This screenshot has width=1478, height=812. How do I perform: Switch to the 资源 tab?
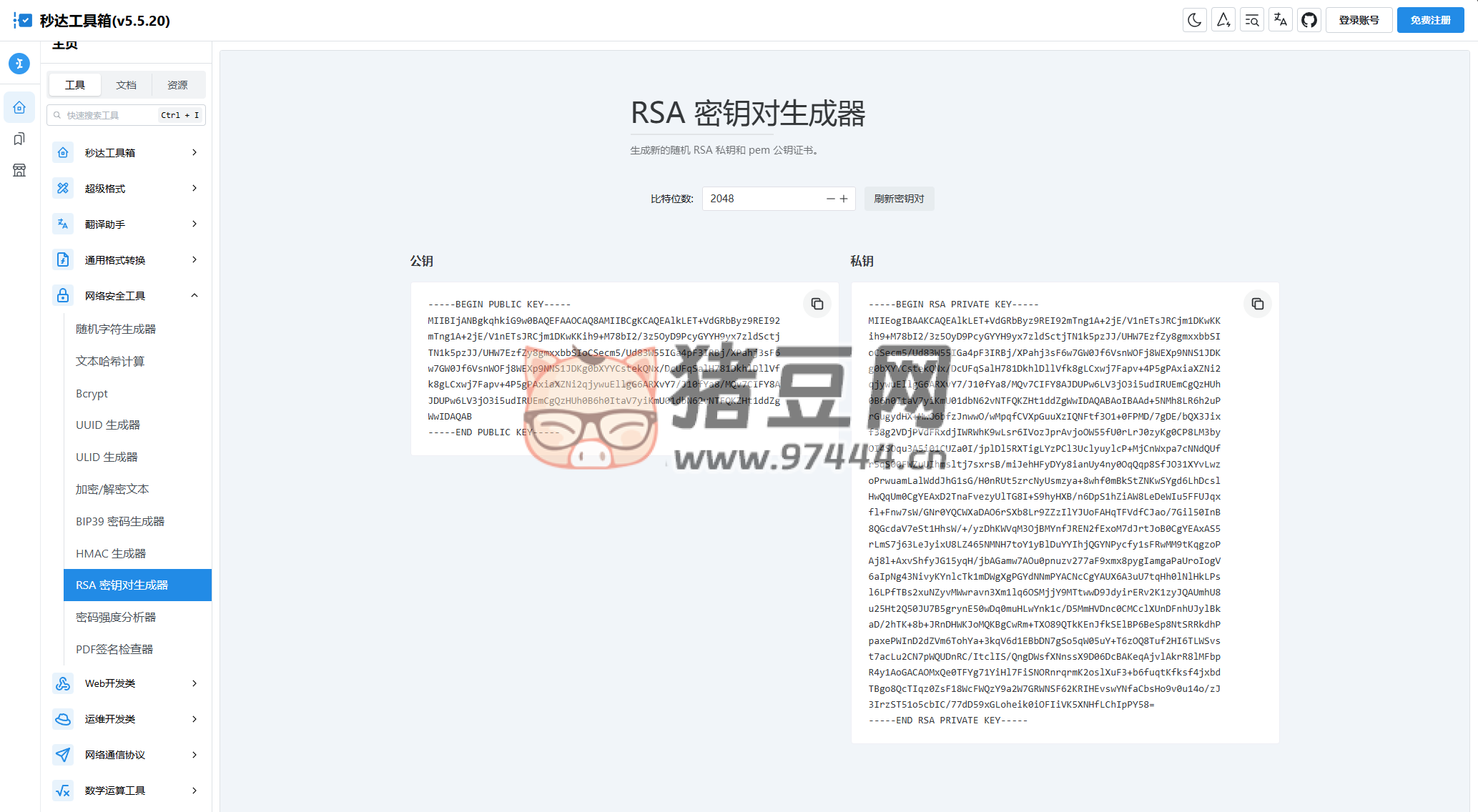[x=177, y=85]
